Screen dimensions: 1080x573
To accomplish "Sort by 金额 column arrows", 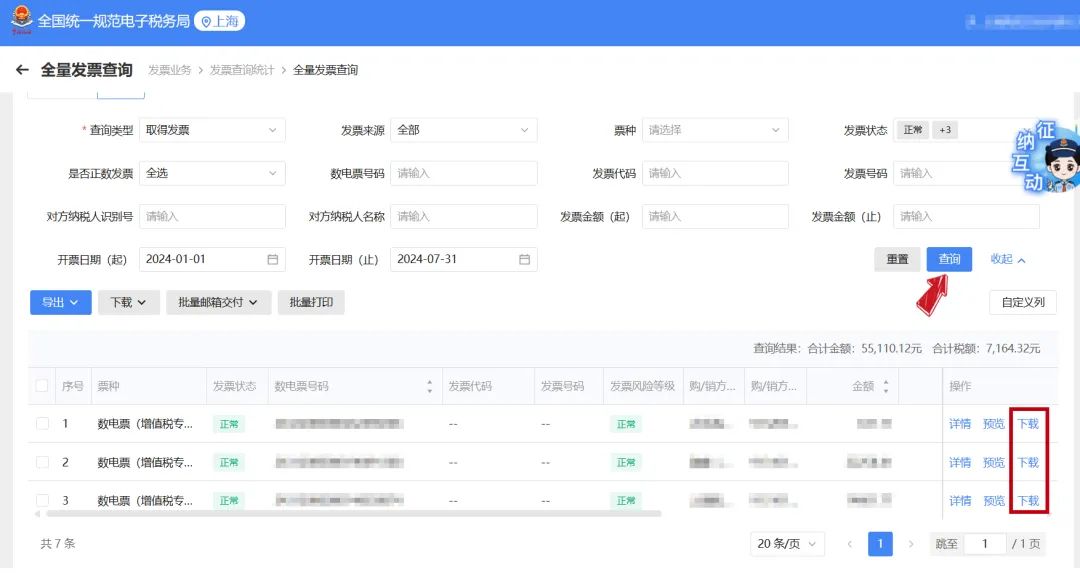I will click(x=886, y=386).
